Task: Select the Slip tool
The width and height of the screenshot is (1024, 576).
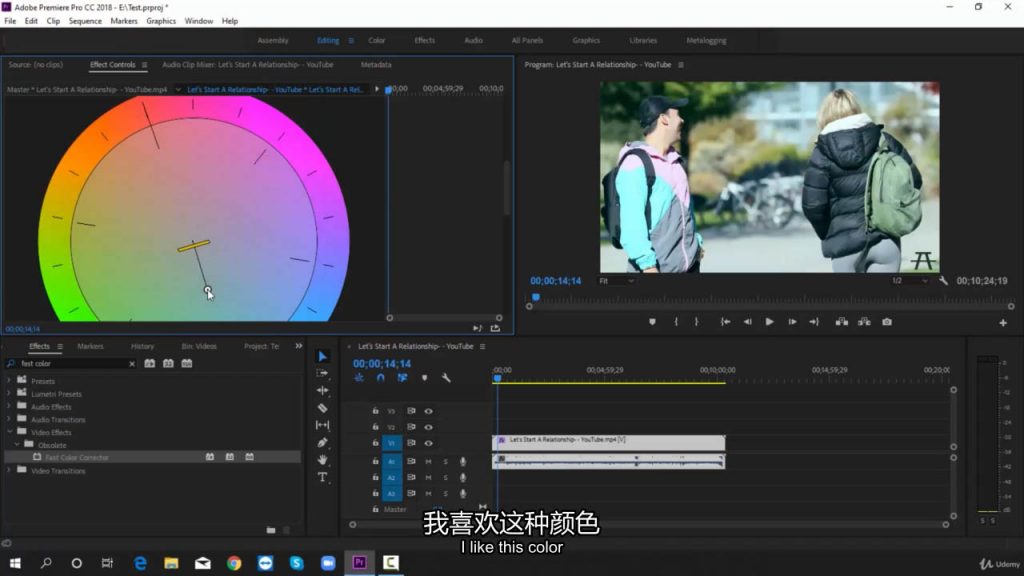Action: pos(323,425)
